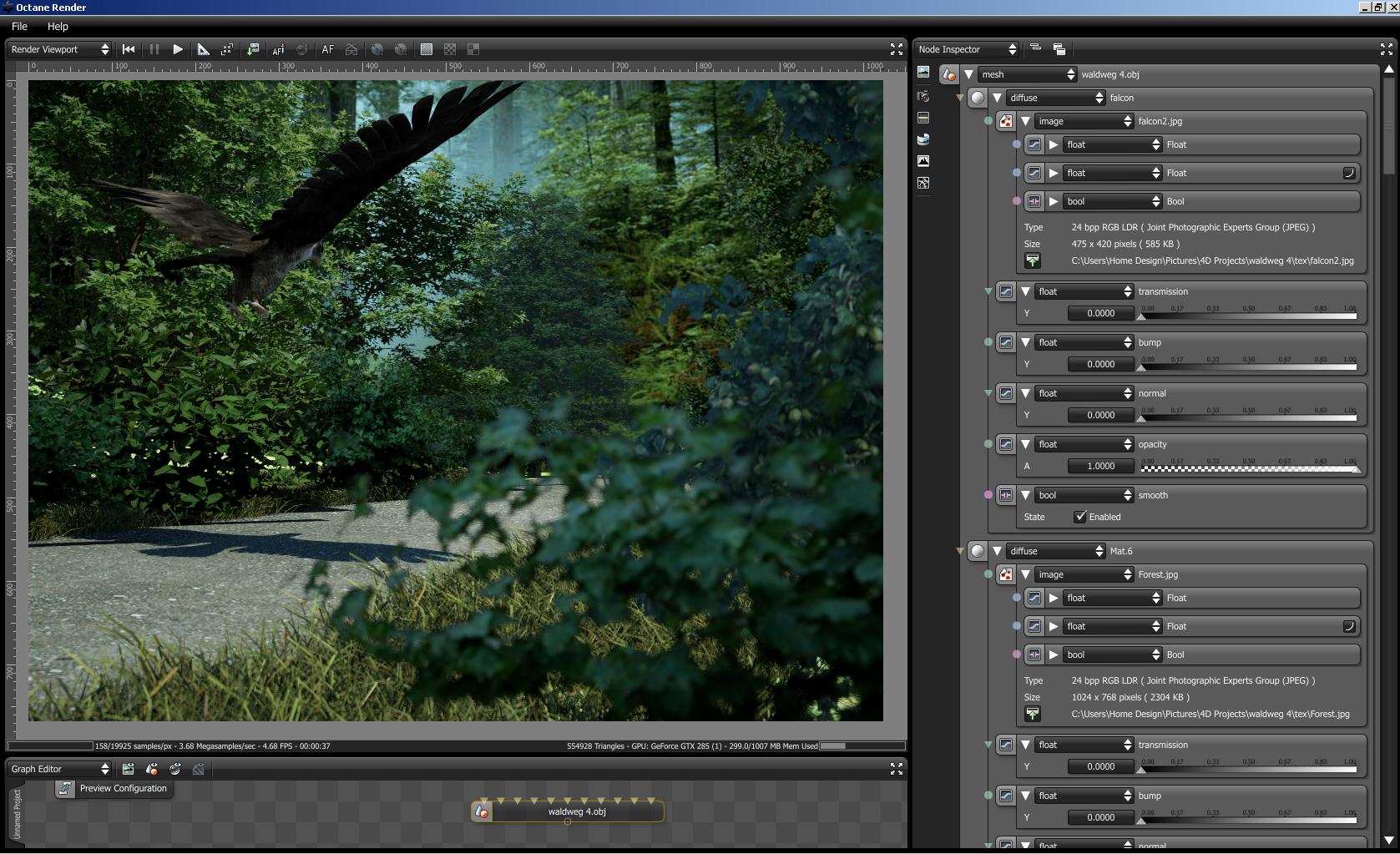Expand the Bool row under falcon2.jpg
This screenshot has height=854, width=1400.
click(x=1054, y=201)
